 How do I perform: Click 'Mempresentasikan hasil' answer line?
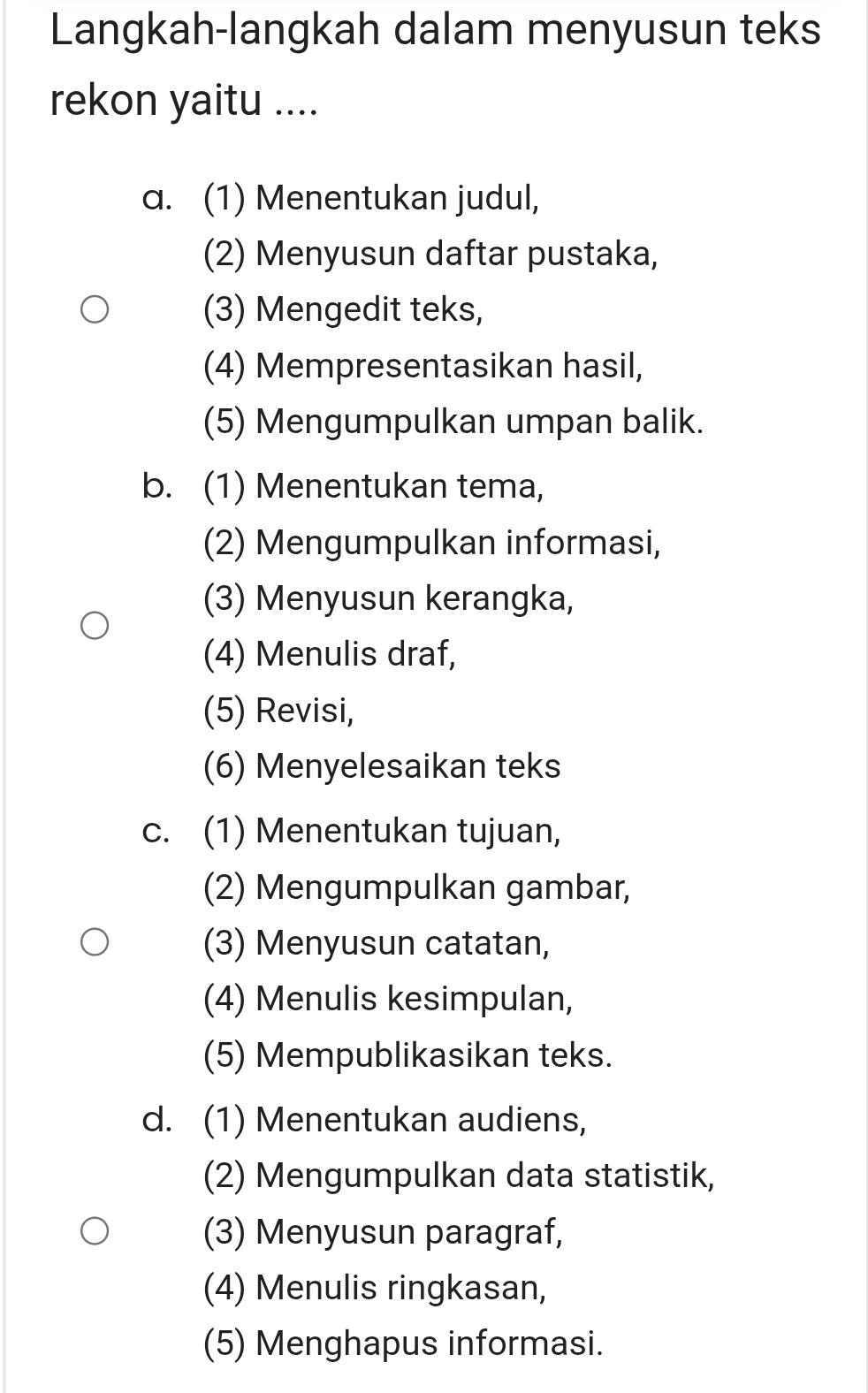423,365
